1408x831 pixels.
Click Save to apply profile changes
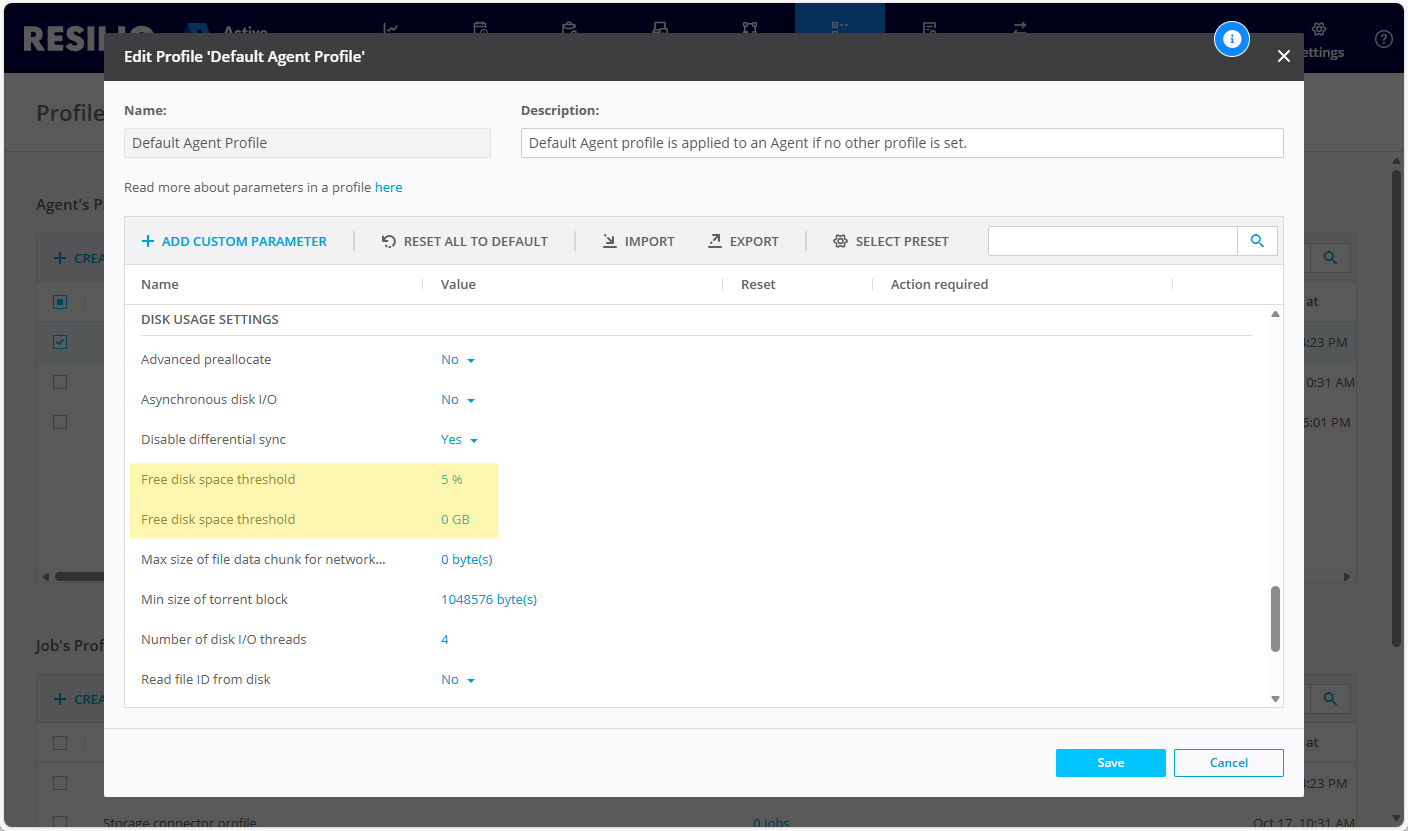tap(1110, 763)
